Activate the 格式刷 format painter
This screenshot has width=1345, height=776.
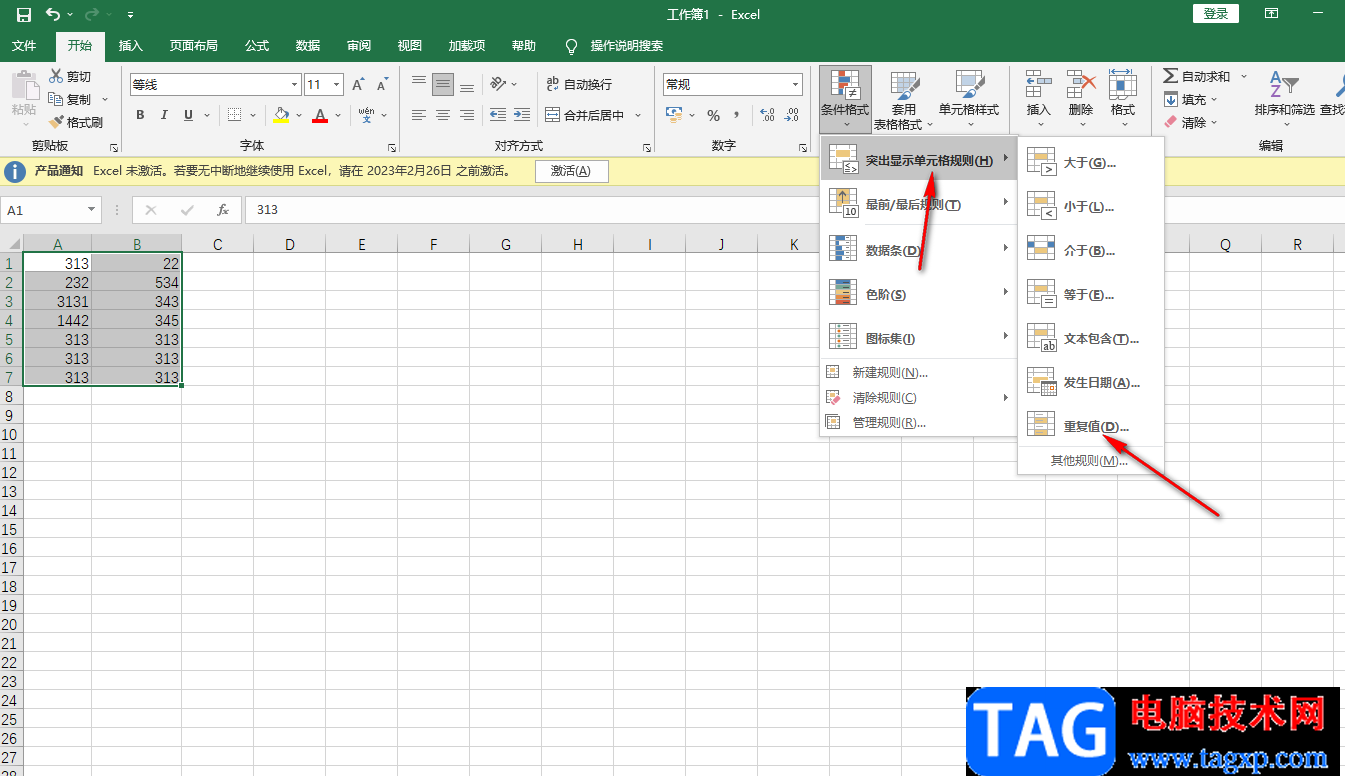tap(76, 122)
